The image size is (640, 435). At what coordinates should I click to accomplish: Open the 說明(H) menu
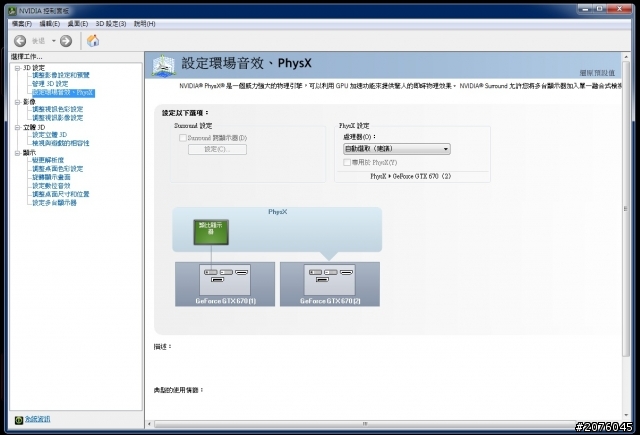click(x=144, y=24)
